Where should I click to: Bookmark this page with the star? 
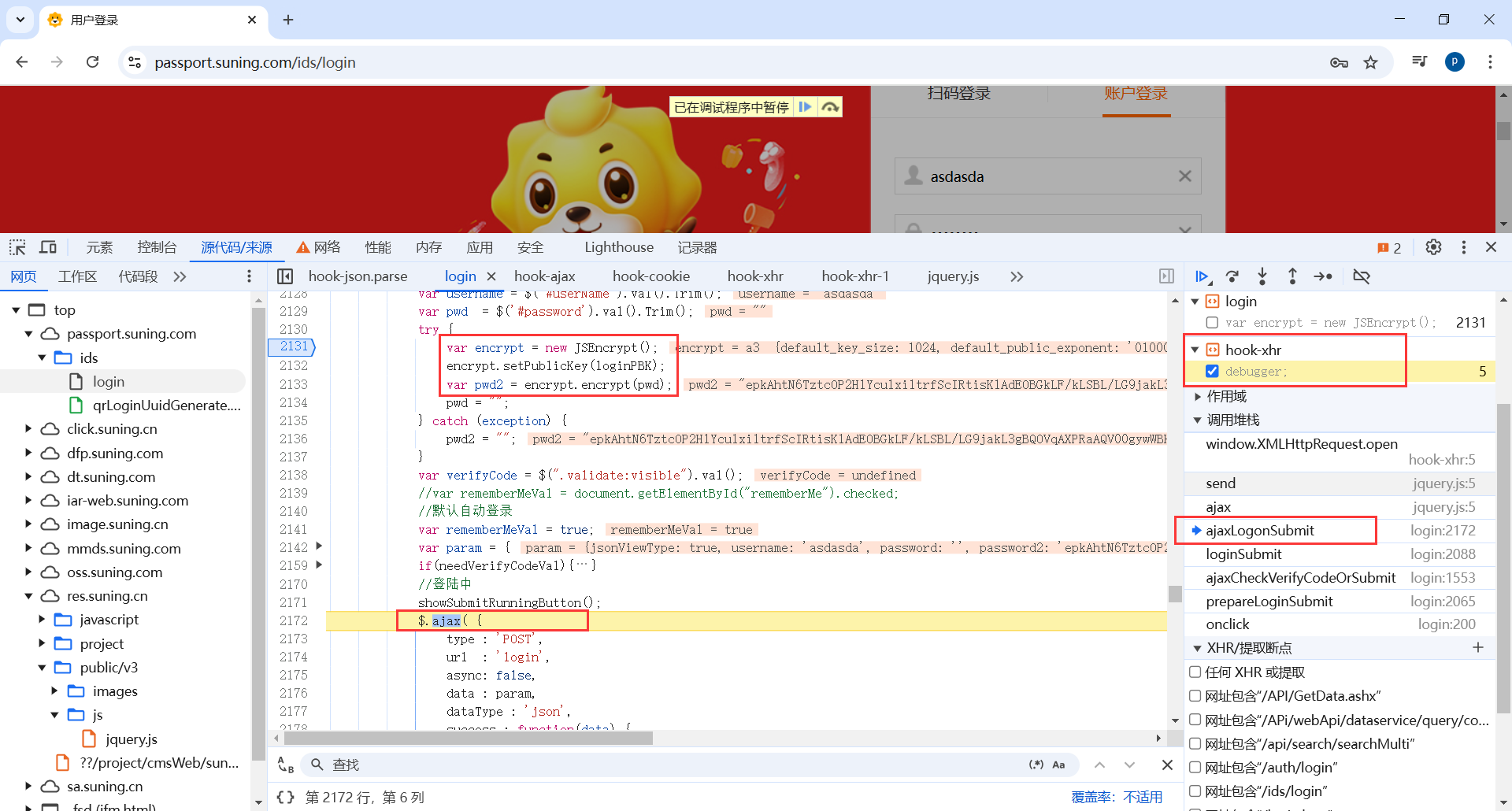coord(1371,62)
